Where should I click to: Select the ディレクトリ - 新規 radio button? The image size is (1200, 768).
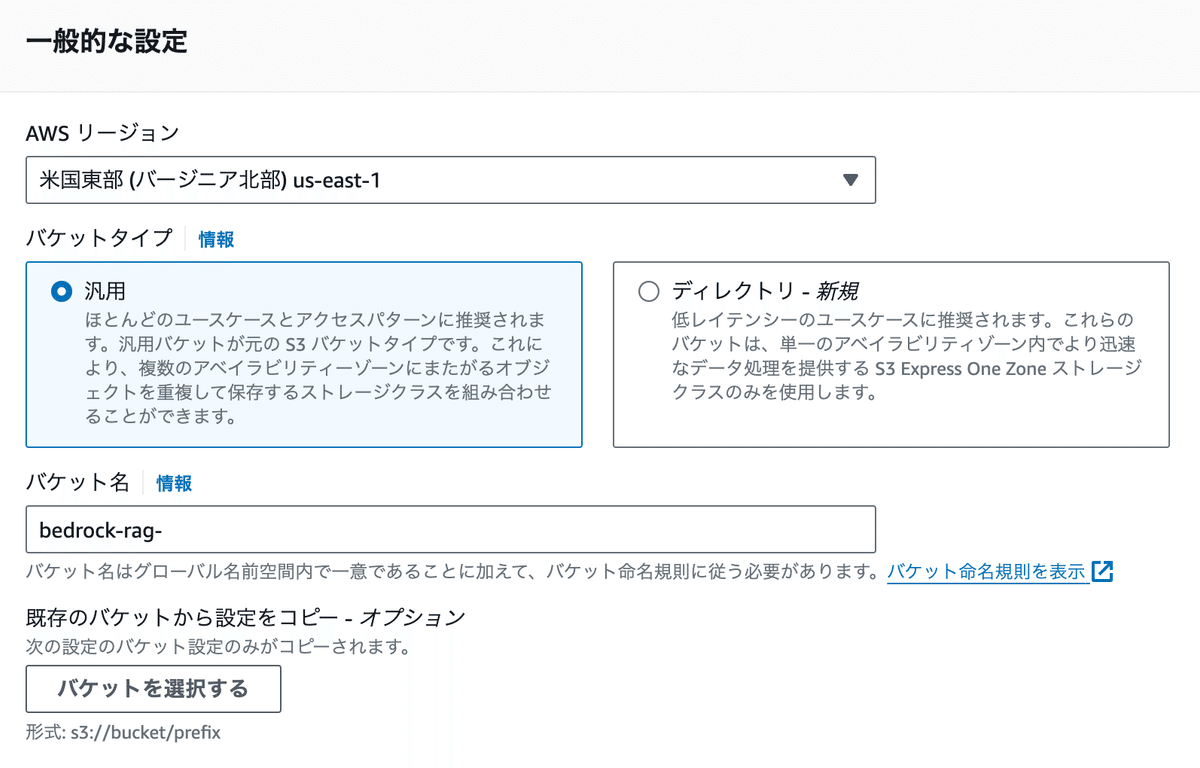649,292
